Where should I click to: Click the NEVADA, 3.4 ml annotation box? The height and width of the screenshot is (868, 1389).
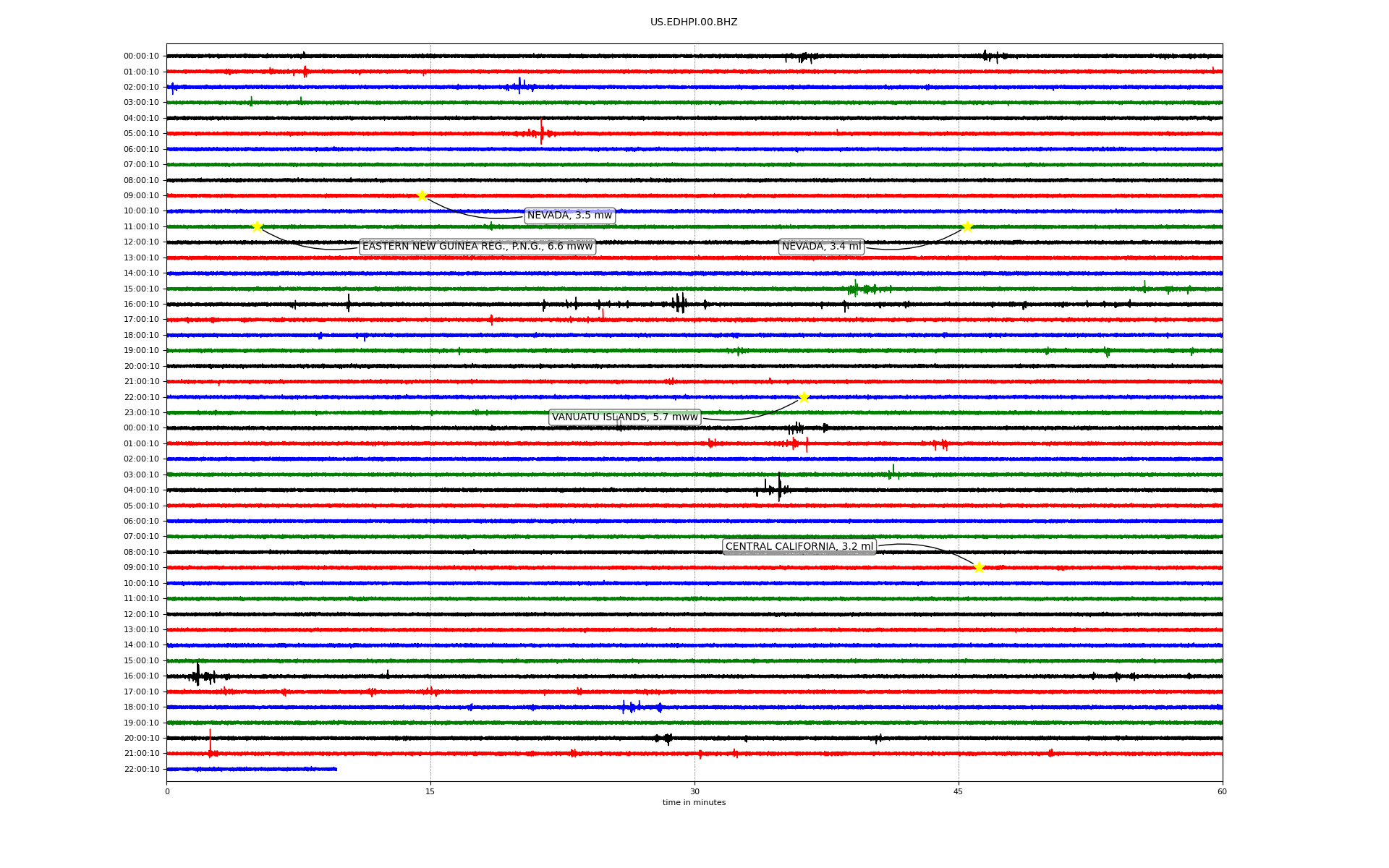[821, 247]
